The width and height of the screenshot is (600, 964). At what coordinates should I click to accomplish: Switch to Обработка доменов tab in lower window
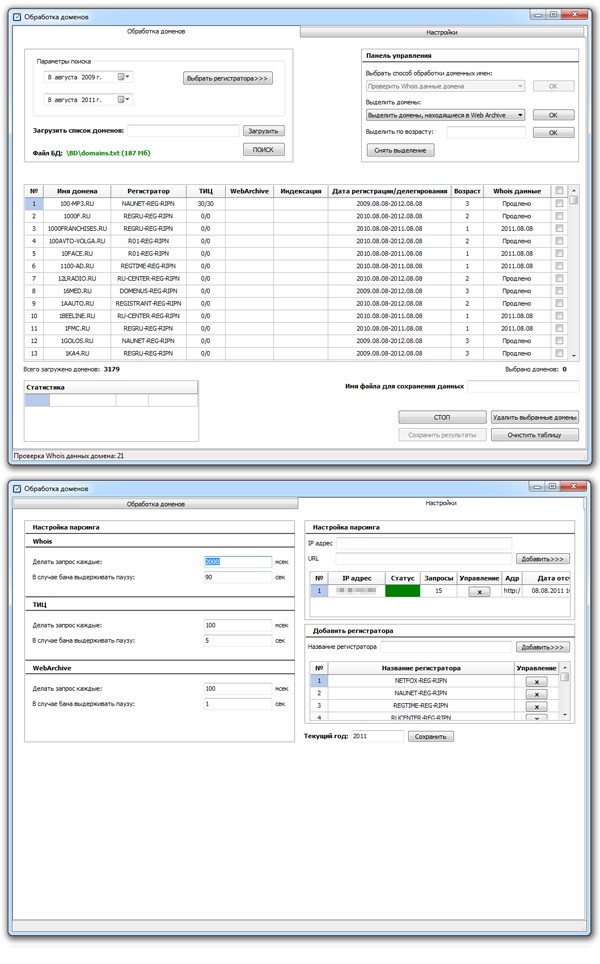point(156,504)
